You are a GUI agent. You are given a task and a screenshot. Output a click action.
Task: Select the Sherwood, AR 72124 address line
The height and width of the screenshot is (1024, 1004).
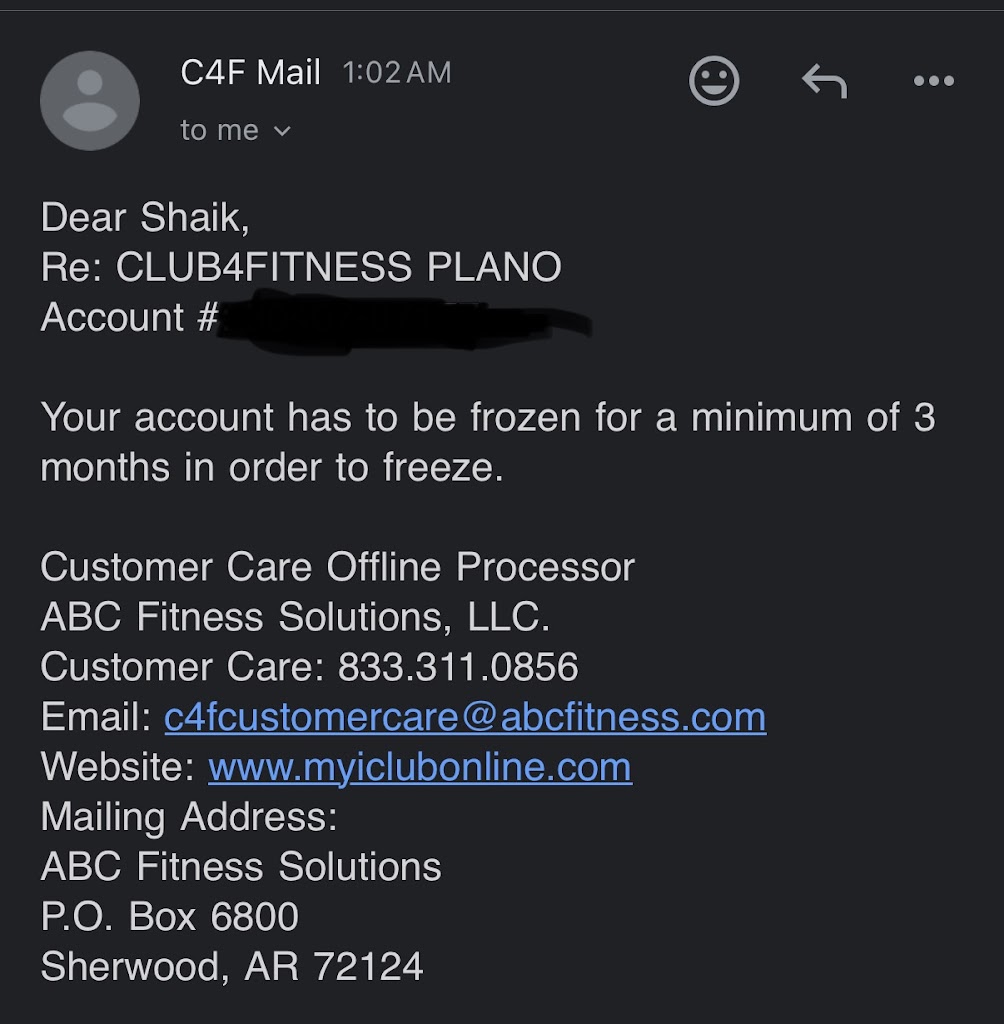click(x=231, y=966)
